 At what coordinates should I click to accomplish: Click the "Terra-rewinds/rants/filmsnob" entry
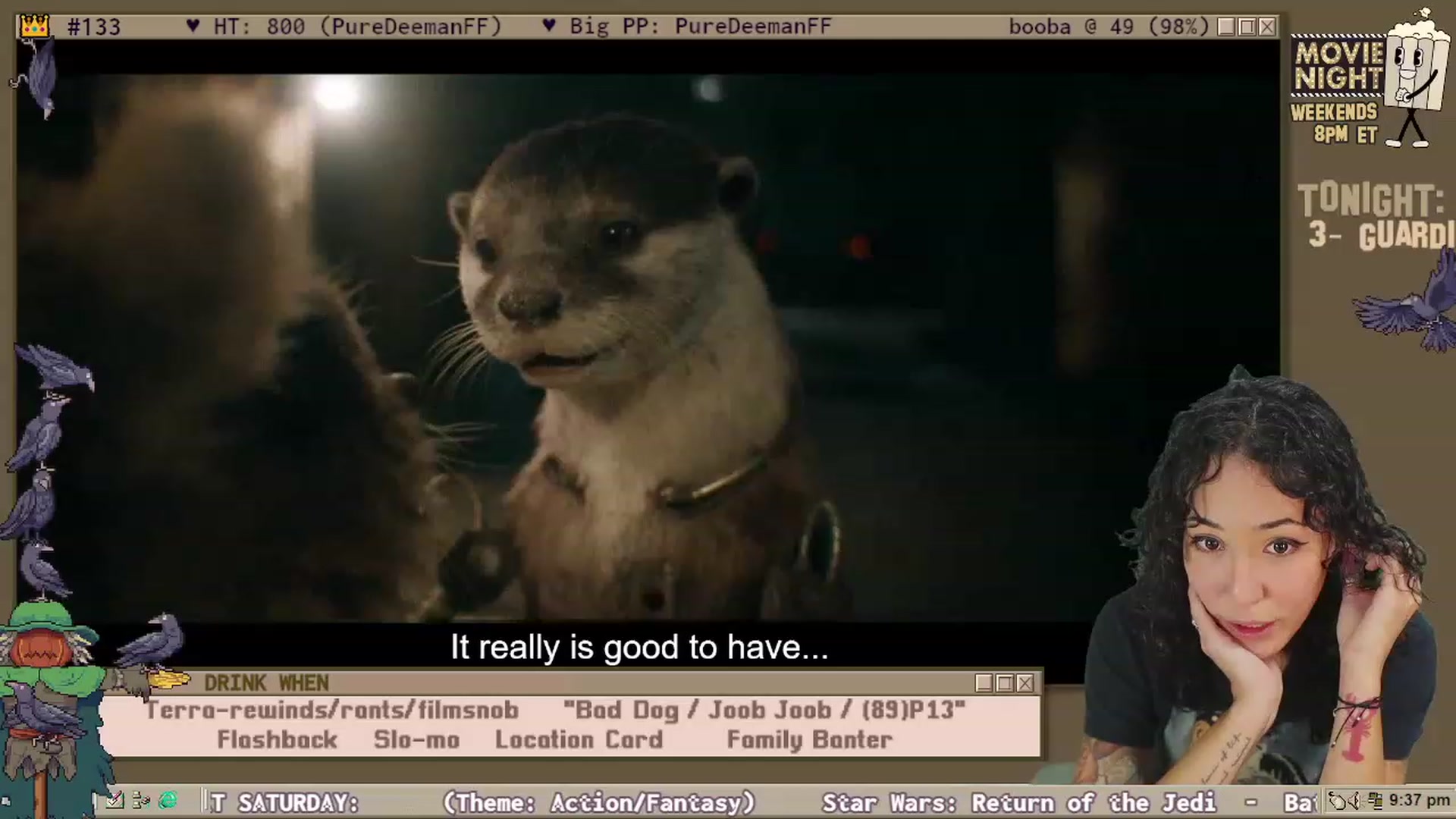332,711
